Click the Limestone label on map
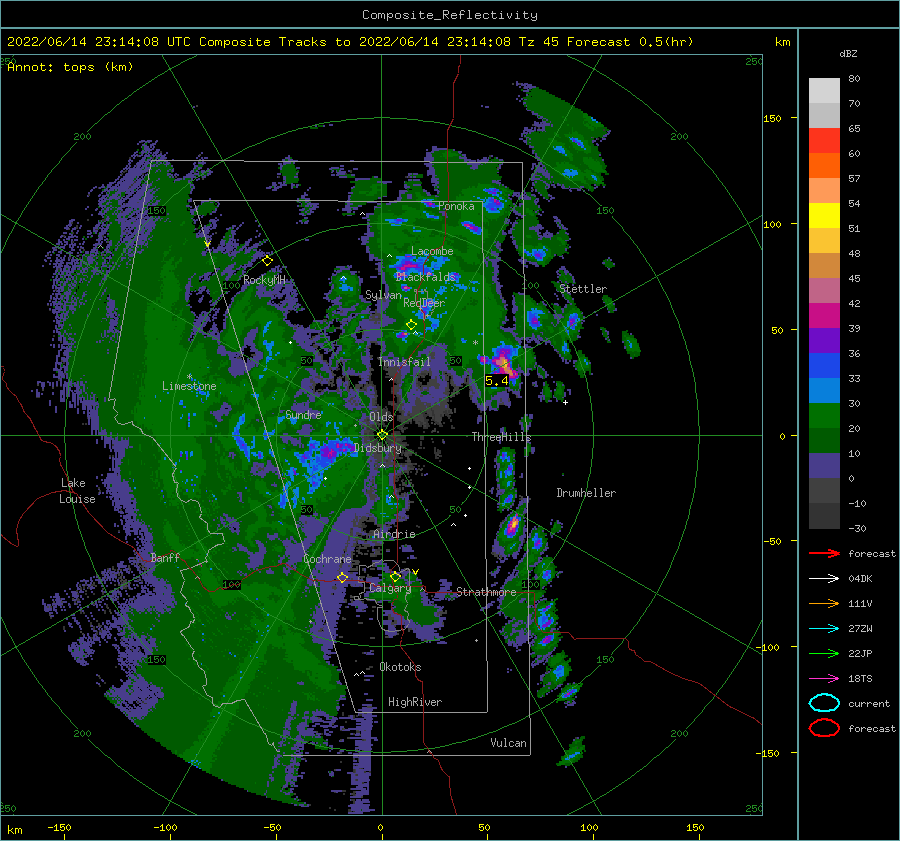The width and height of the screenshot is (900, 841). pos(189,386)
